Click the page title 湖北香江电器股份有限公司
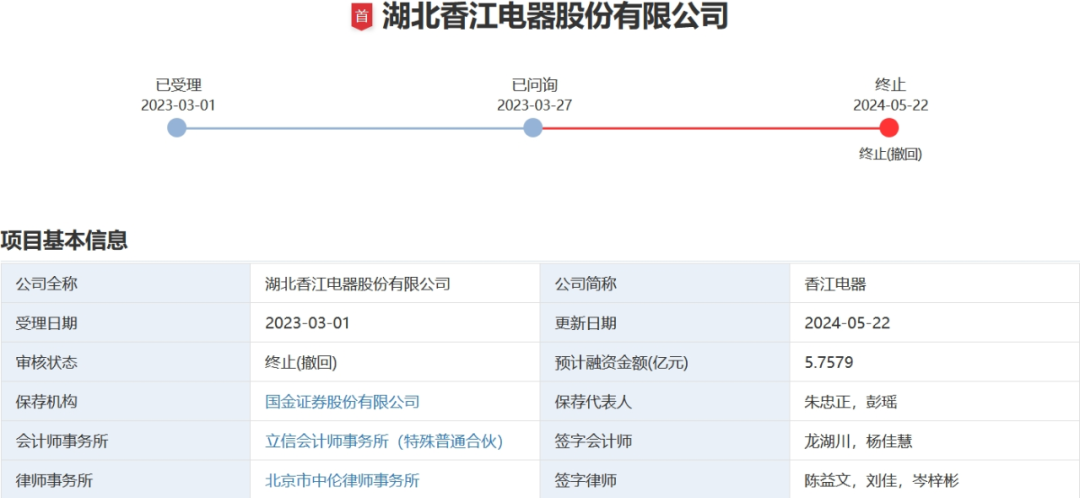This screenshot has height=498, width=1080. 554,17
